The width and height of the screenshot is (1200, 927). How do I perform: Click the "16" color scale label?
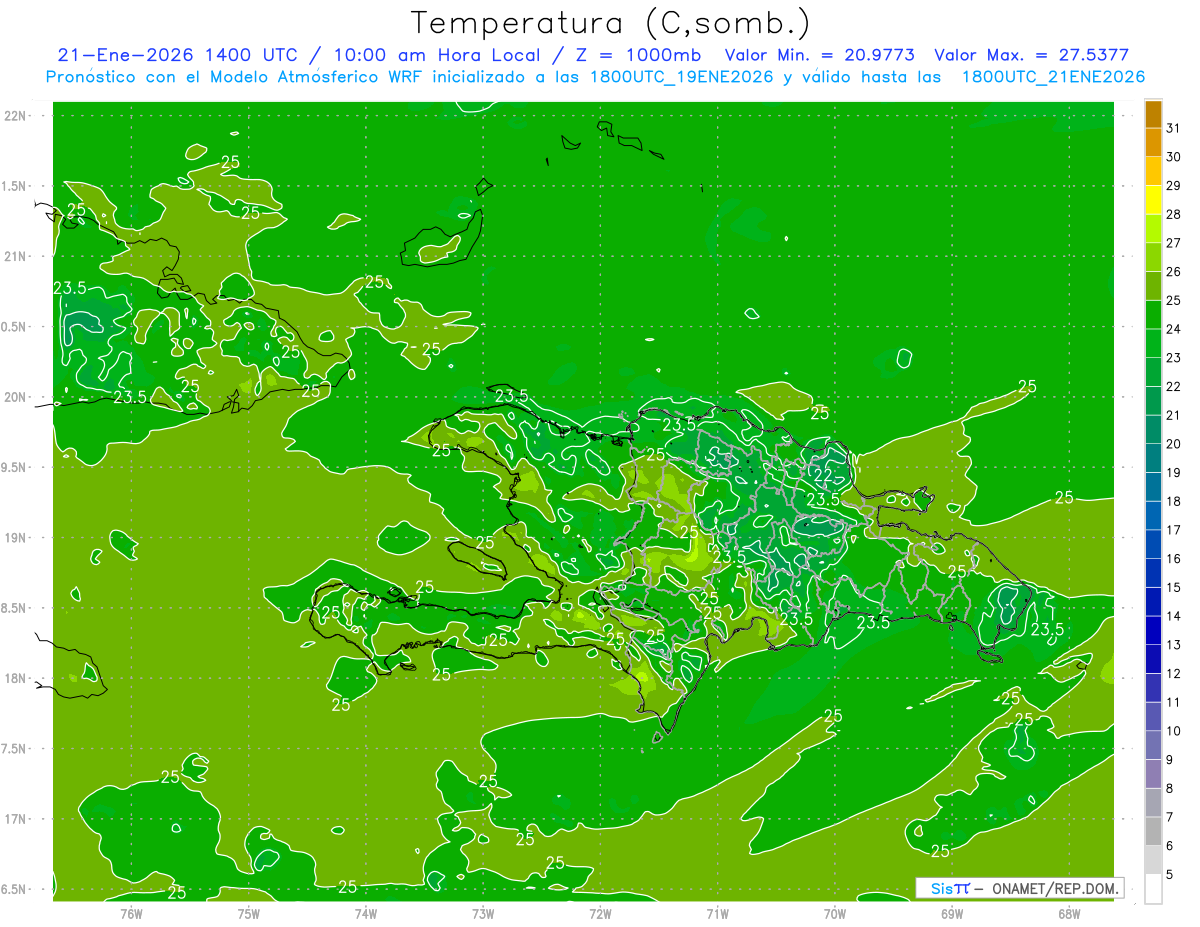coord(1174,559)
